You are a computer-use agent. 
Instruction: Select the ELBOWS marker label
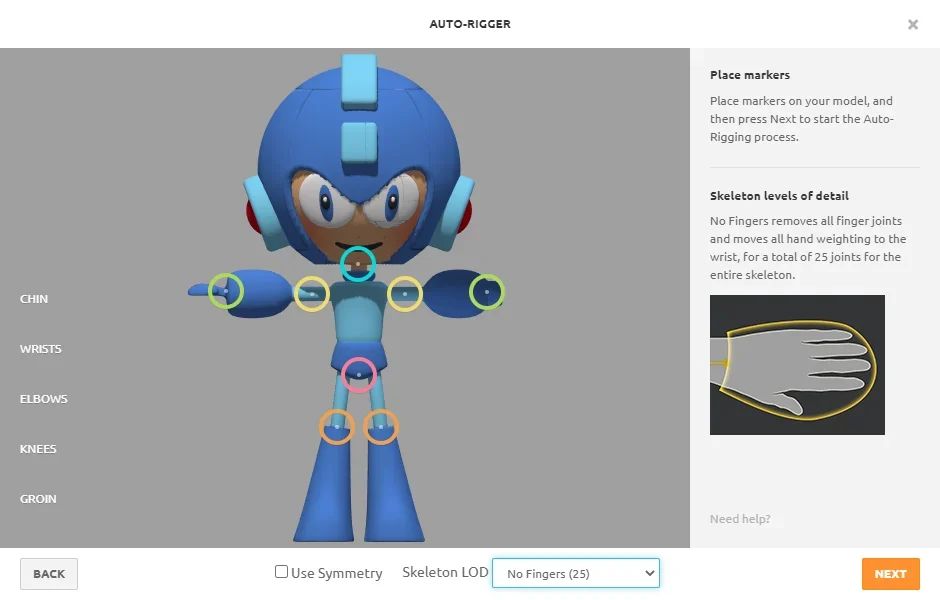pos(43,399)
